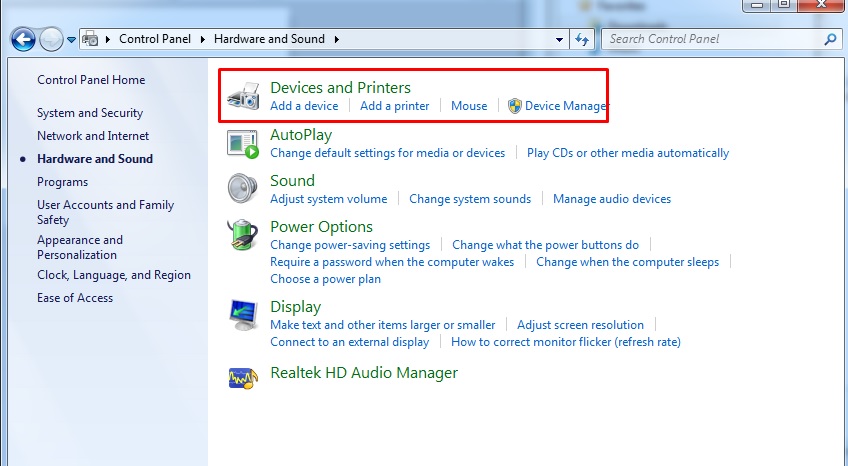The width and height of the screenshot is (848, 466).
Task: Select Hardware and Sound in sidebar
Action: click(95, 159)
